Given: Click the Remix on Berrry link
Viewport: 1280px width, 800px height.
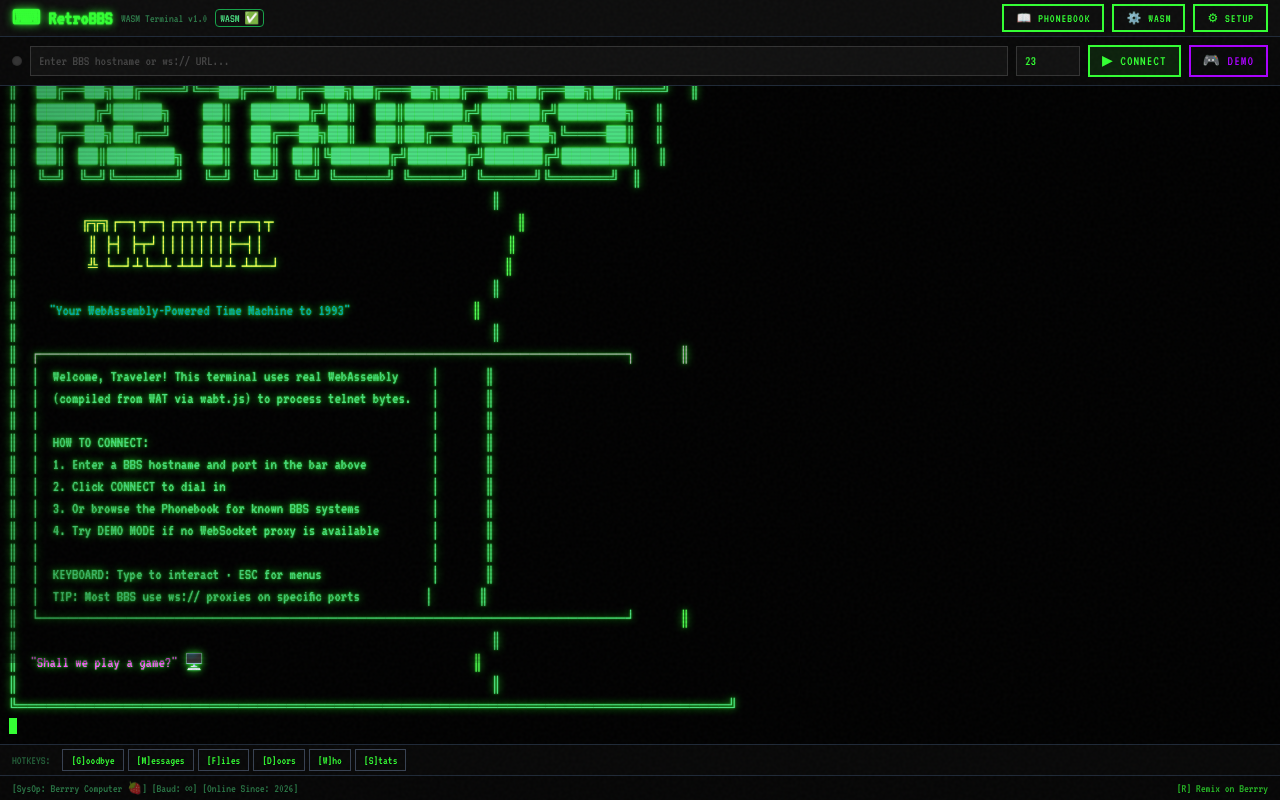Looking at the screenshot, I should pos(1222,789).
